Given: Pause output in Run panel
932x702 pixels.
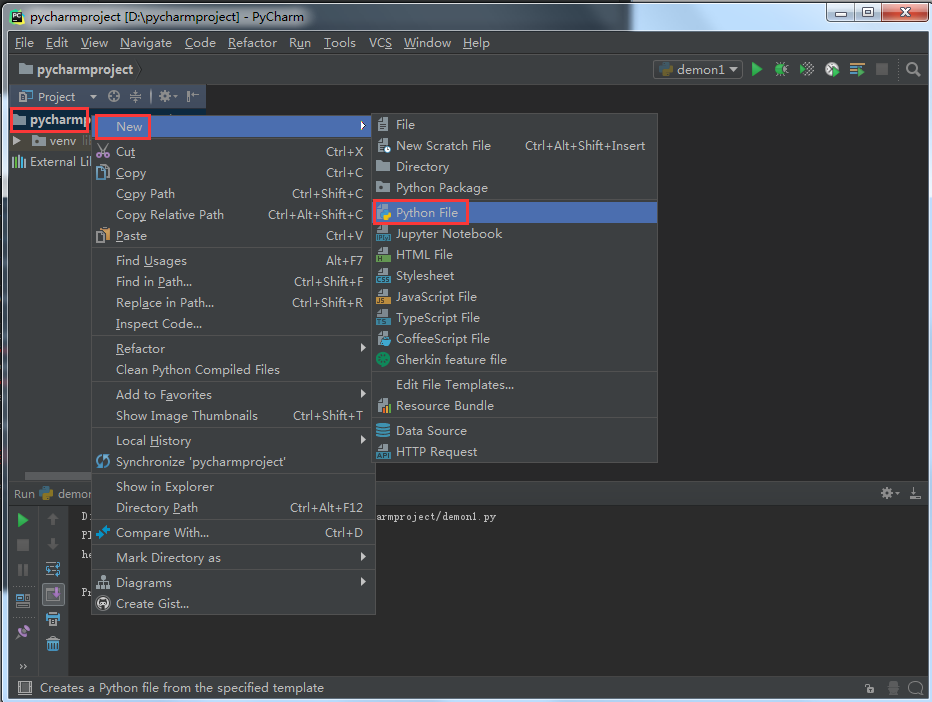Looking at the screenshot, I should tap(23, 569).
